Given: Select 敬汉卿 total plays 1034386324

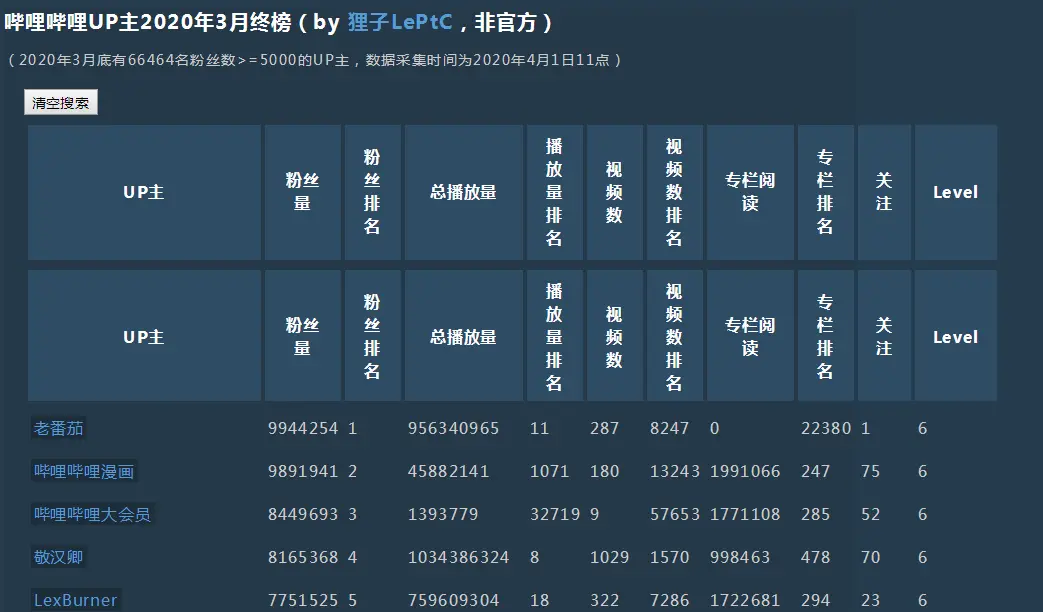Looking at the screenshot, I should point(458,557).
